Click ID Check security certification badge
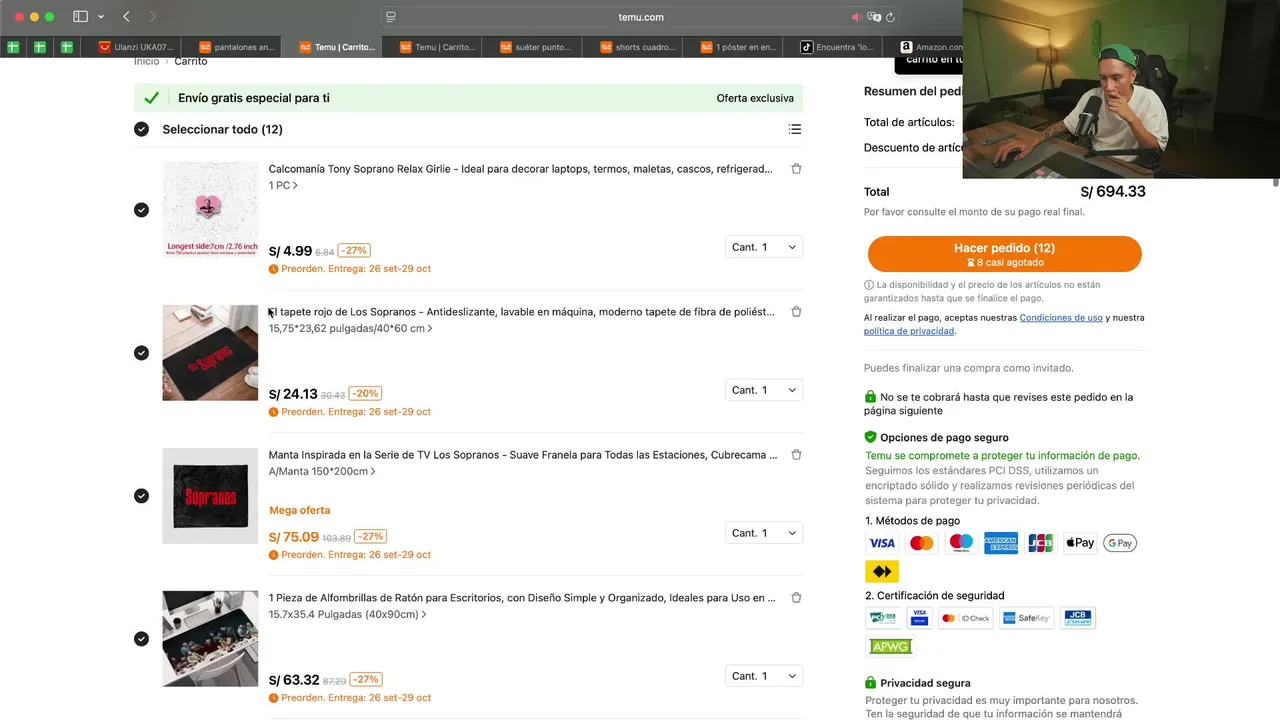1280x720 pixels. (x=967, y=618)
